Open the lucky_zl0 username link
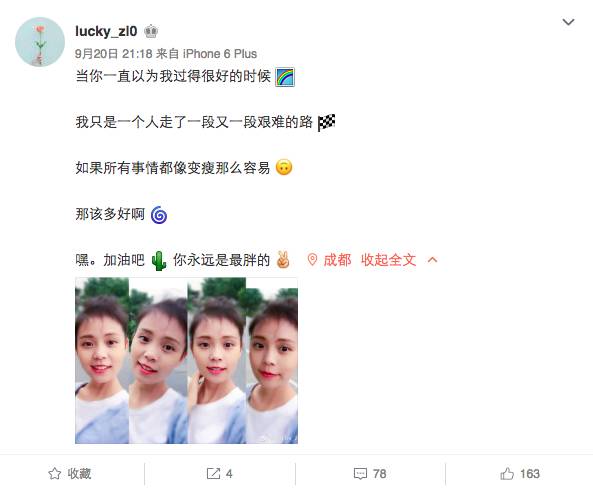The width and height of the screenshot is (593, 490). [x=106, y=31]
